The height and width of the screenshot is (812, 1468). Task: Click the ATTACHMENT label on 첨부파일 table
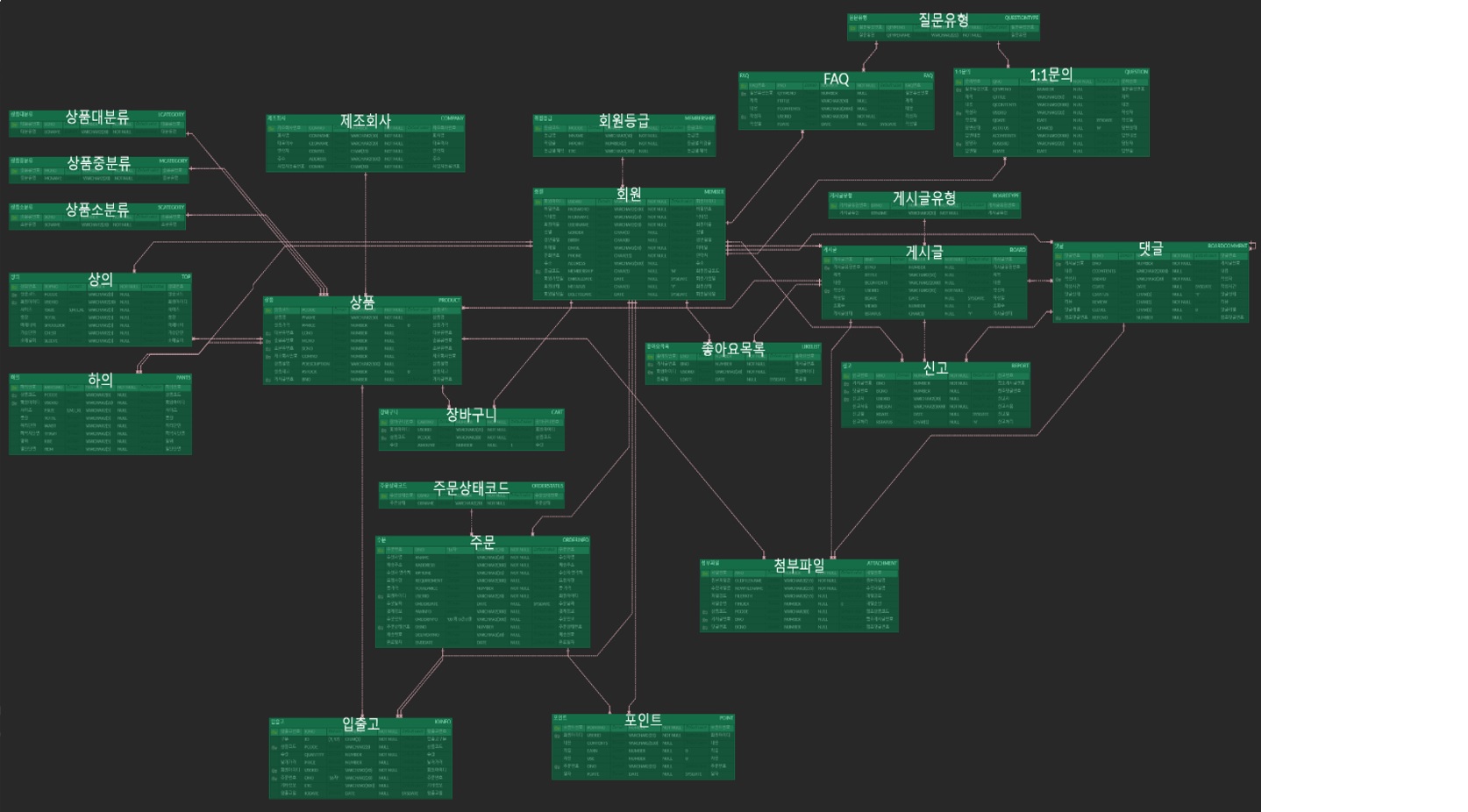[882, 563]
